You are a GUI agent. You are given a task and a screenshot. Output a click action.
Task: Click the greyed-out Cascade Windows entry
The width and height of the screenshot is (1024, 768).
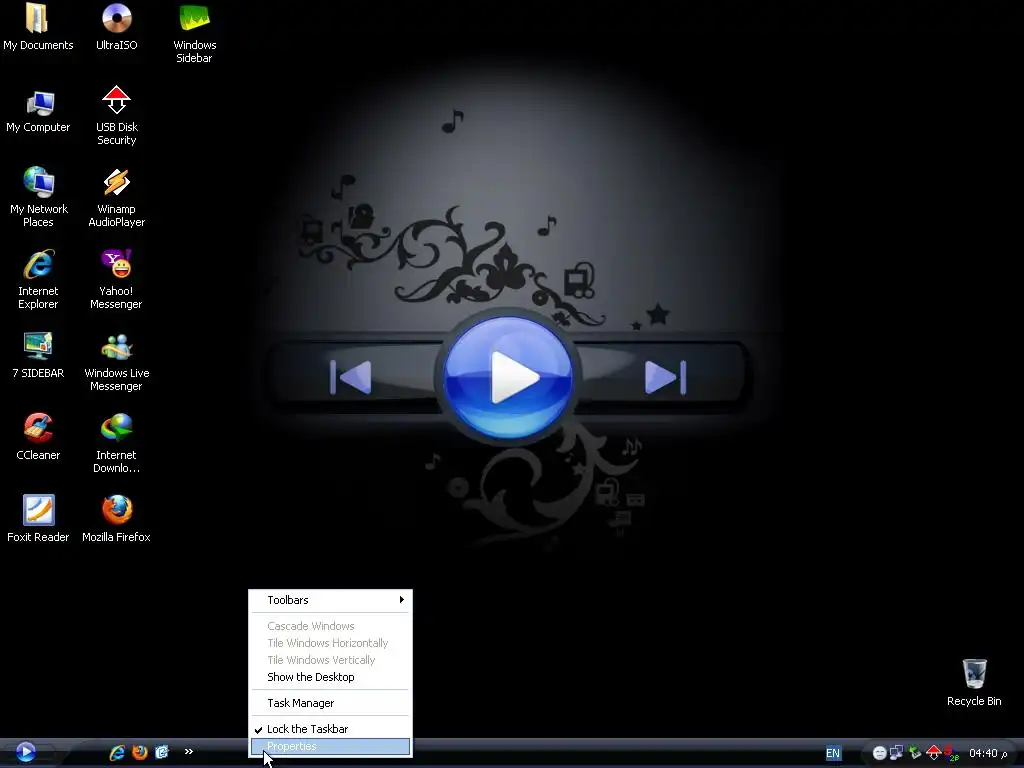point(330,626)
